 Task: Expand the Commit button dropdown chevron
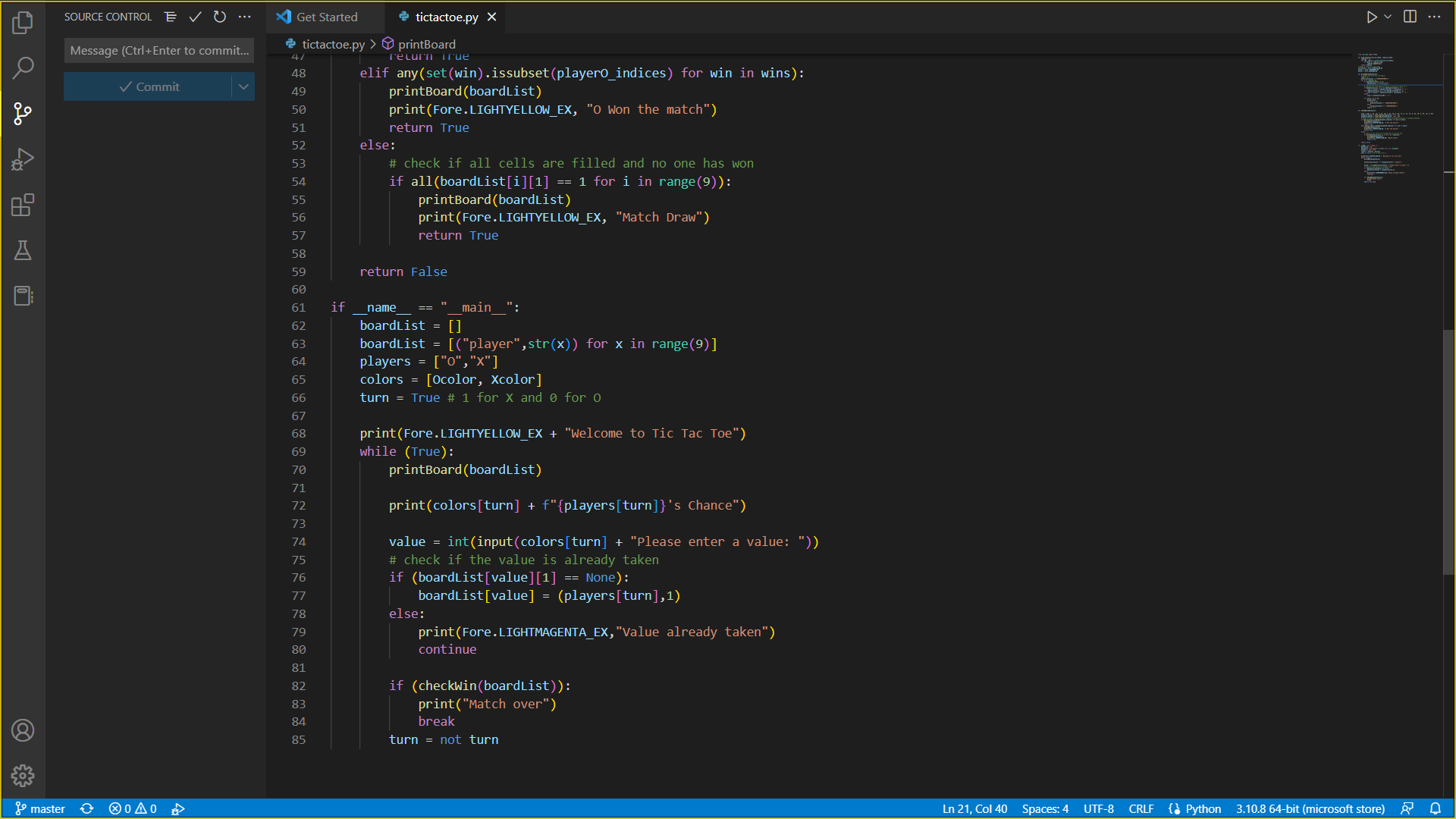point(243,86)
